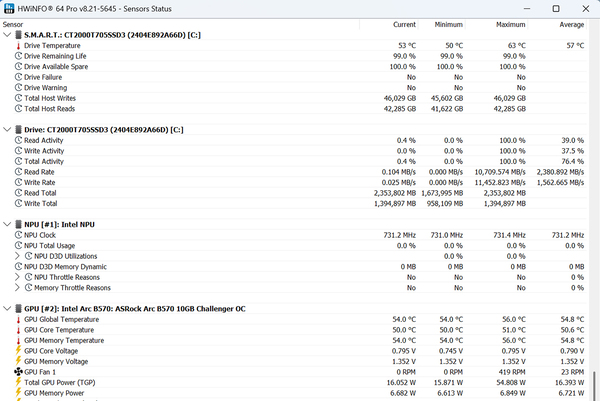Collapse the Drive: CT2000T705SSD3 group
This screenshot has width=600, height=401.
click(x=7, y=130)
